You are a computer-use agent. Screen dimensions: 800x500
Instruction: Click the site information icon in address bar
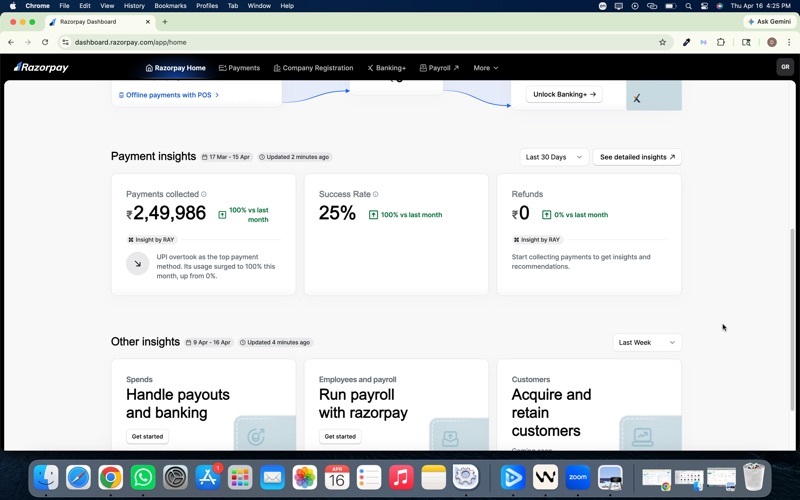point(65,42)
